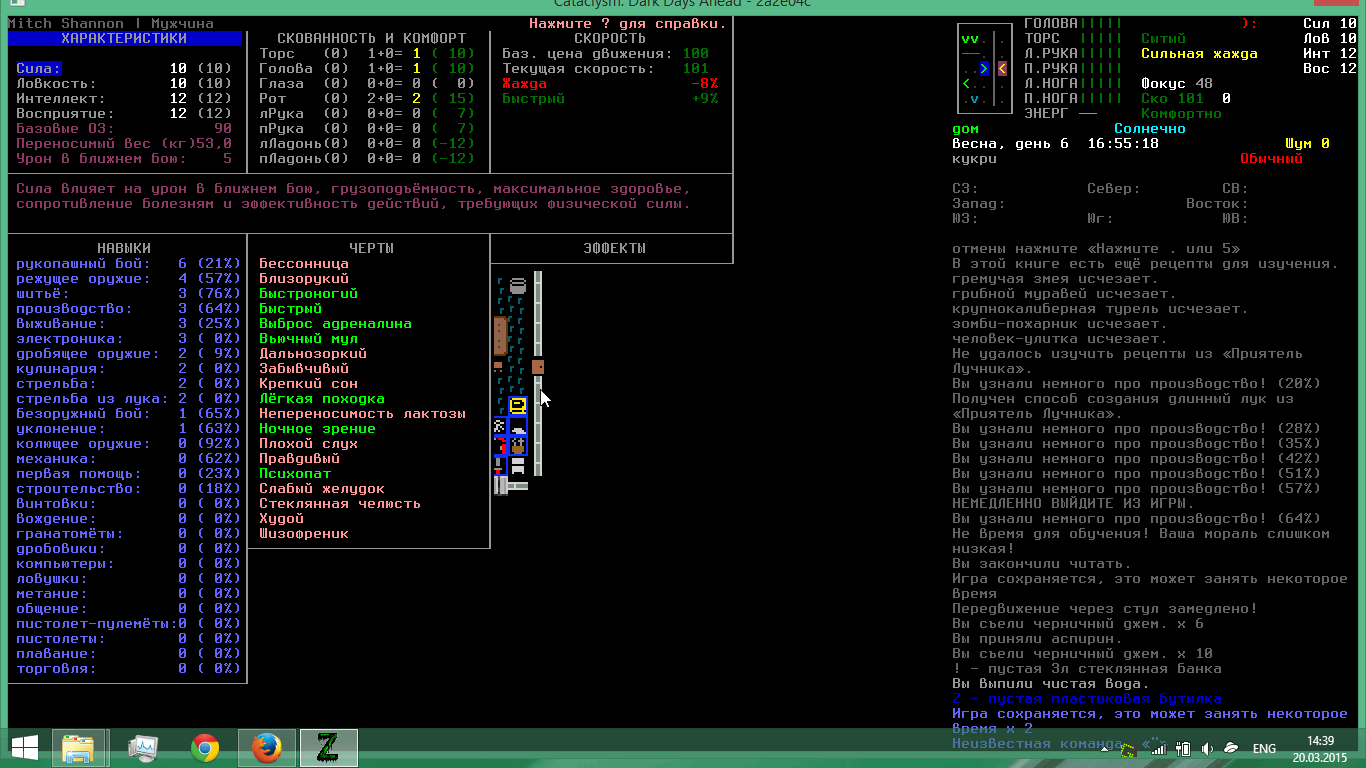Image resolution: width=1366 pixels, height=768 pixels.
Task: Select the 'Выброс адреналина' trait
Action: coord(336,324)
